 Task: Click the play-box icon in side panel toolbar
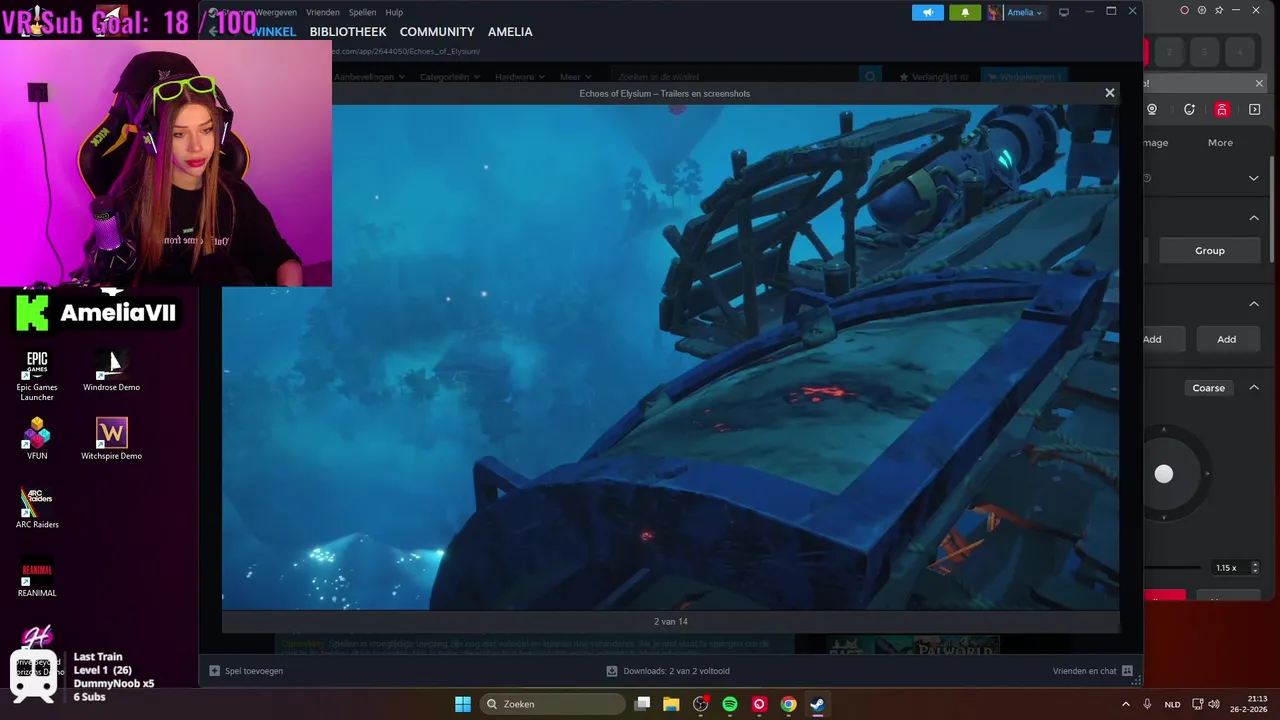click(x=1255, y=110)
